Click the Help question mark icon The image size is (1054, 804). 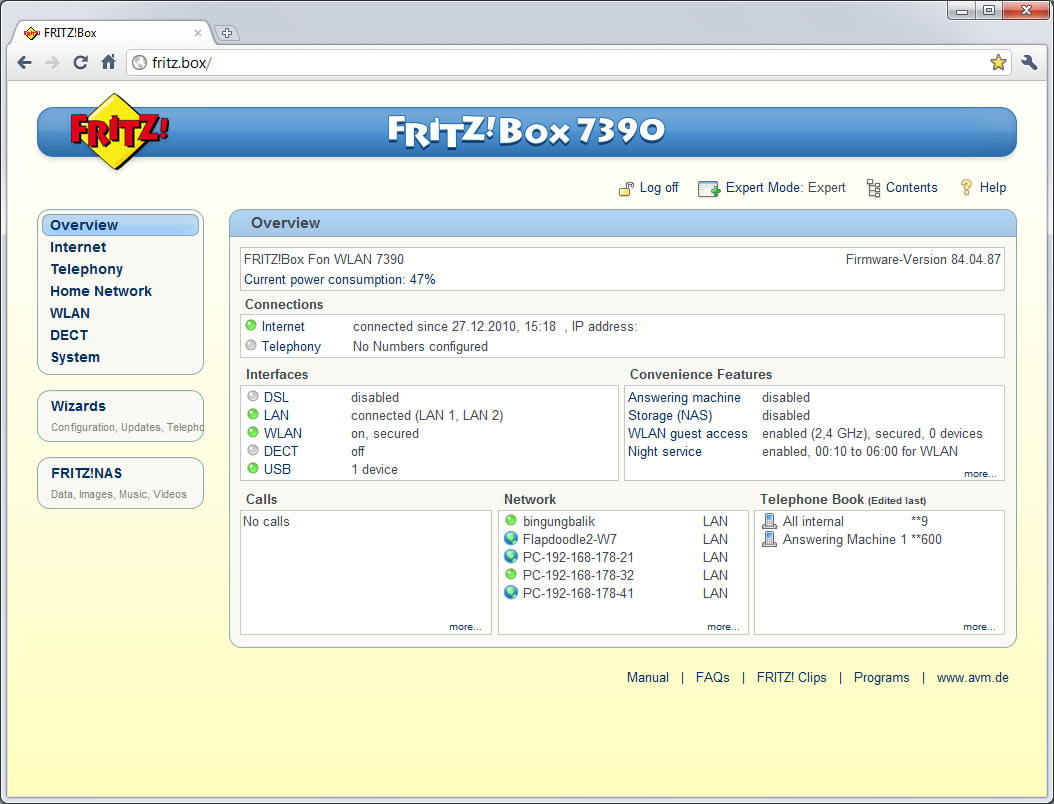pyautogui.click(x=966, y=187)
